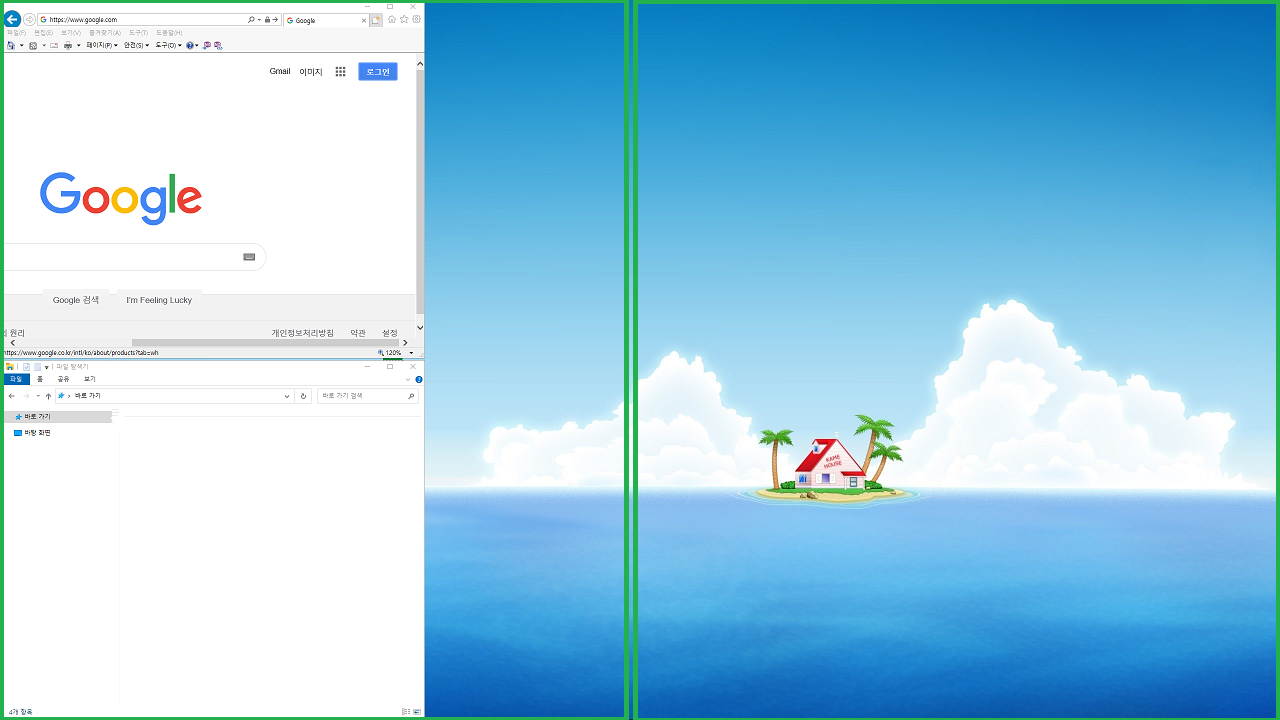Click Internet Explorer's forward arrow button

click(30, 20)
